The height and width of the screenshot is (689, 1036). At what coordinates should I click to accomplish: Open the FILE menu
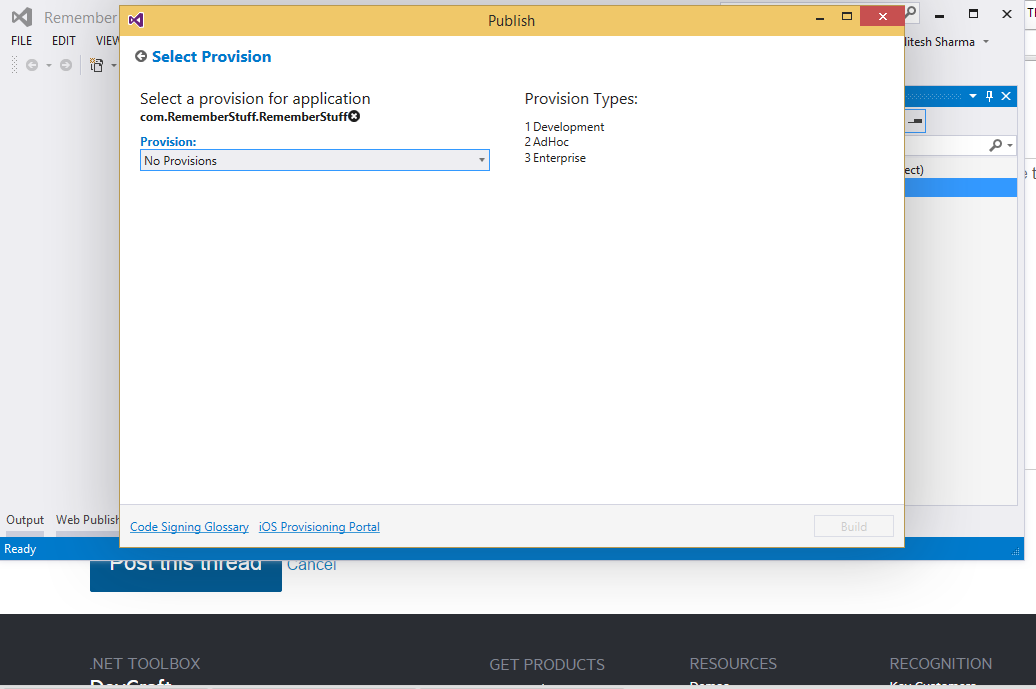(22, 41)
